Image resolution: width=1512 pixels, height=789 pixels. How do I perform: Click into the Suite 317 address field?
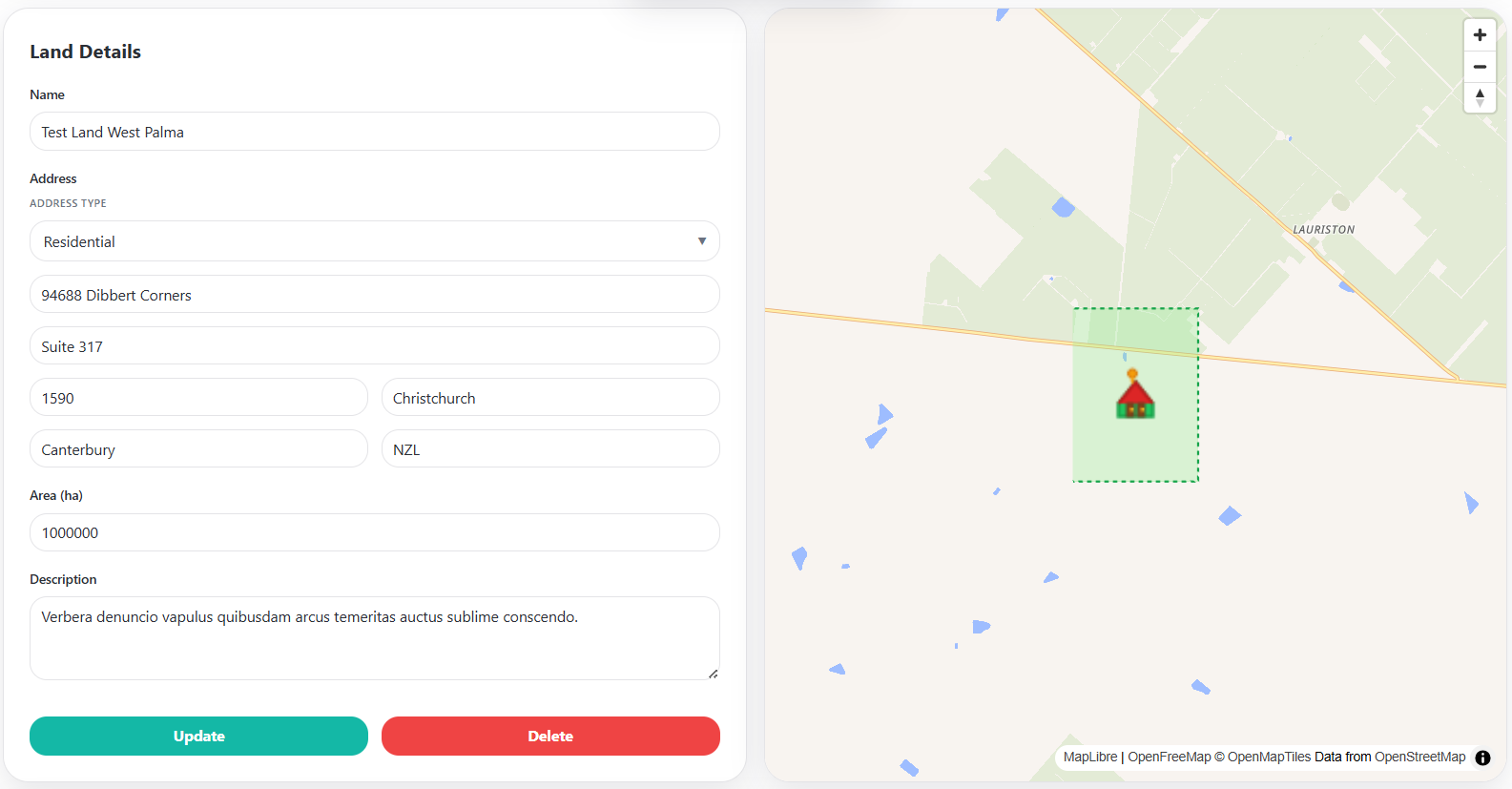(x=375, y=346)
